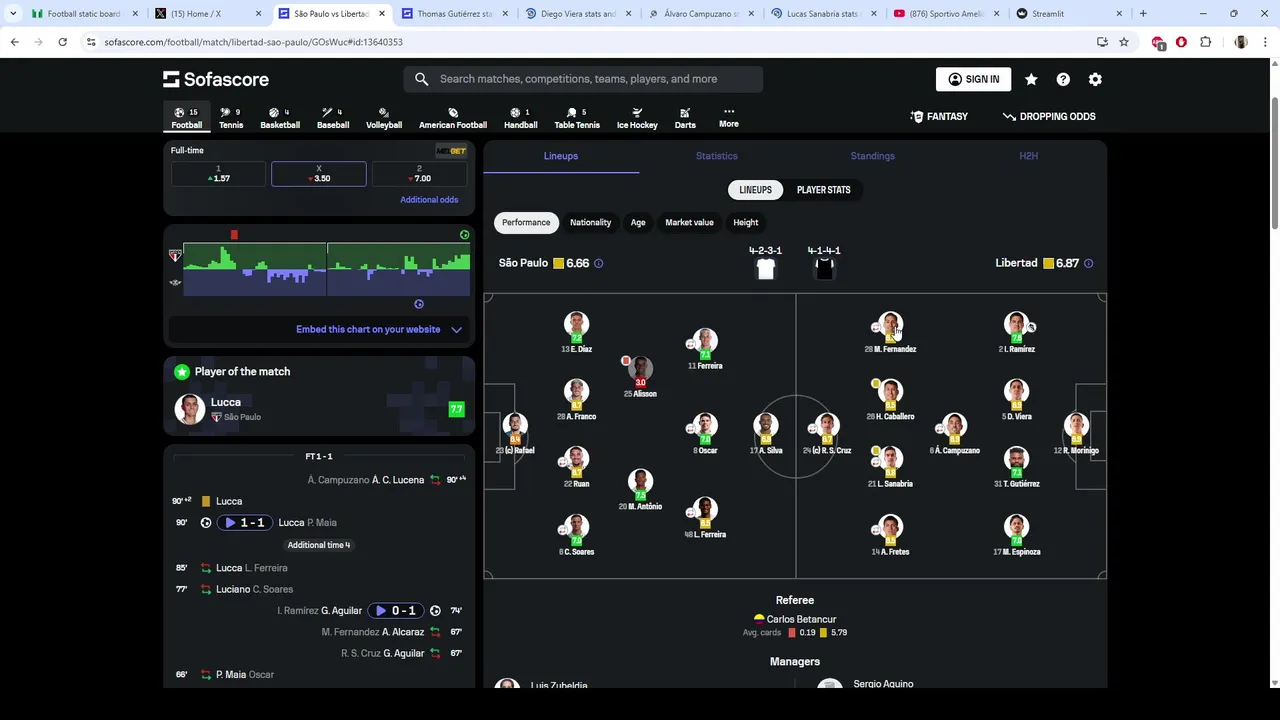Open the Lineups tab

pos(561,156)
